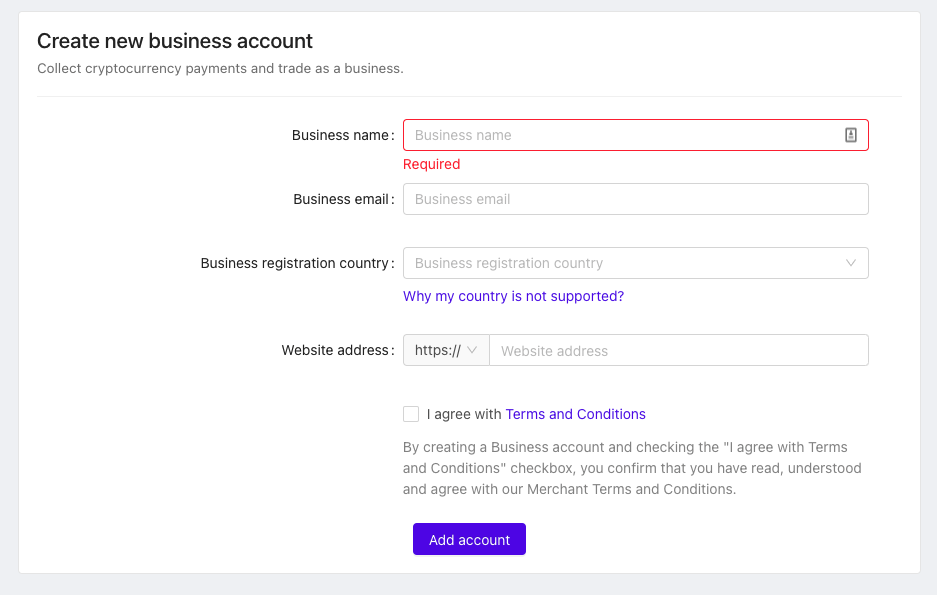
Task: Click the 'Business email' field label
Action: 341,199
